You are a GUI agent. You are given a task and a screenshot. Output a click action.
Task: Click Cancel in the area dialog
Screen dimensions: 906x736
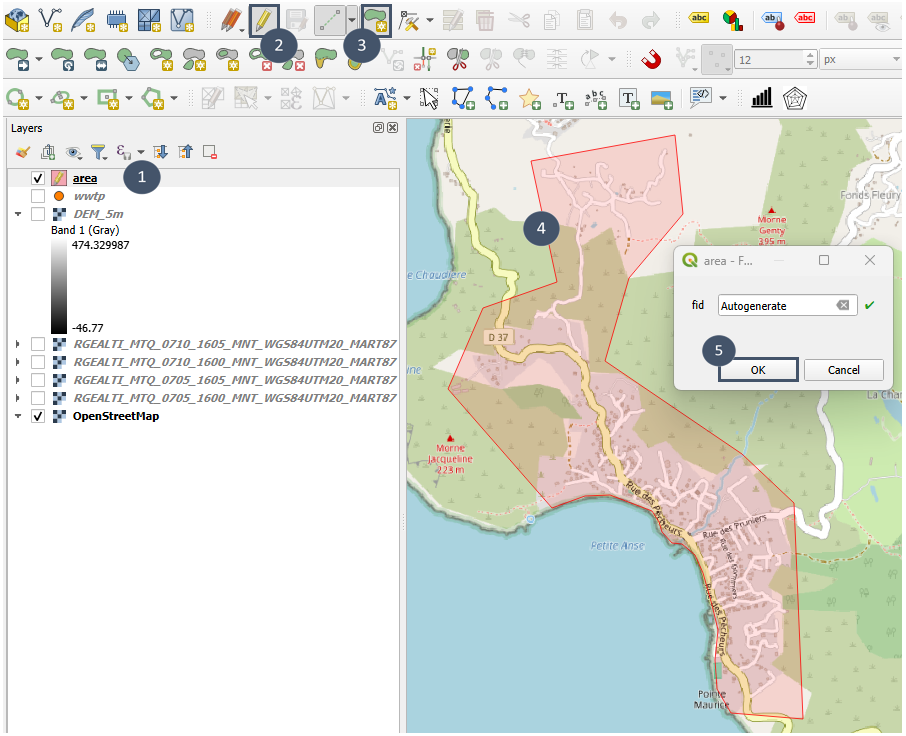(844, 370)
